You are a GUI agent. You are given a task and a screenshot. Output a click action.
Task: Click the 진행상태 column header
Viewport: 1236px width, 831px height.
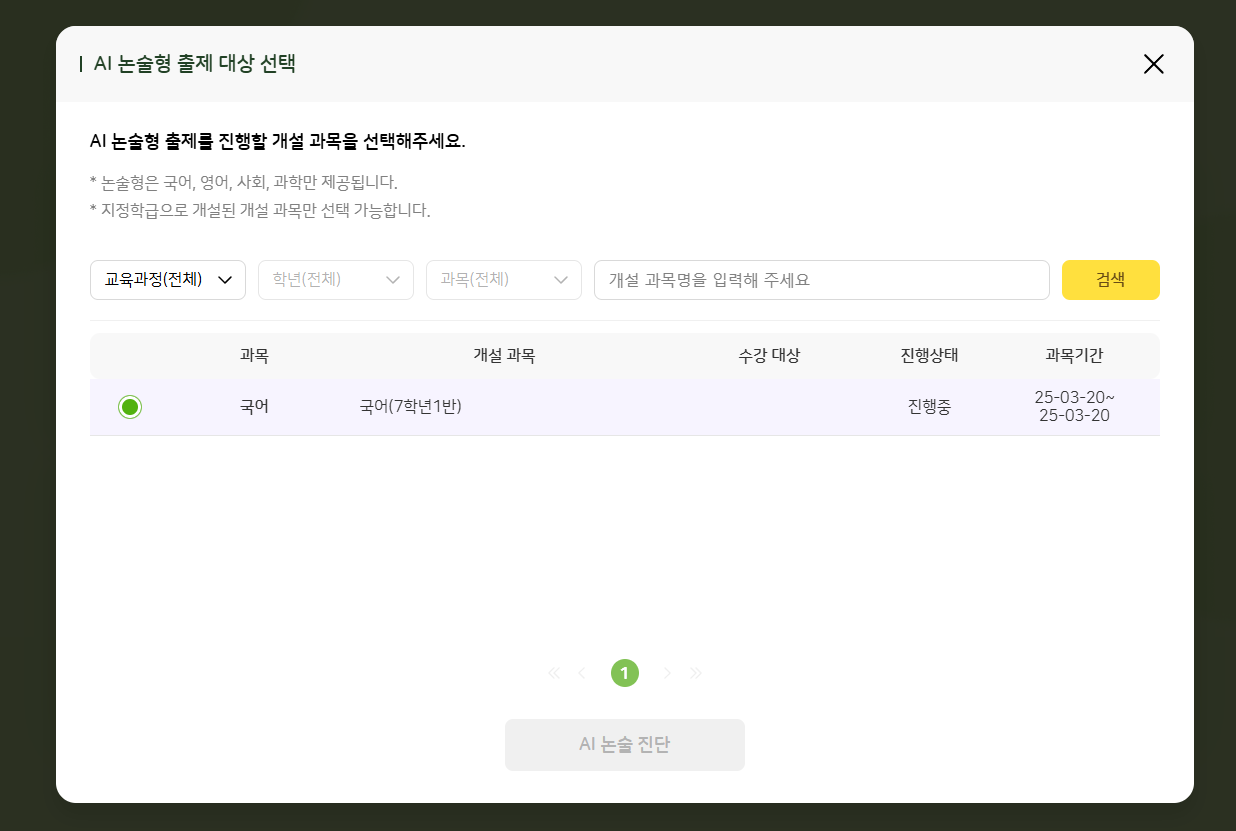pyautogui.click(x=929, y=355)
